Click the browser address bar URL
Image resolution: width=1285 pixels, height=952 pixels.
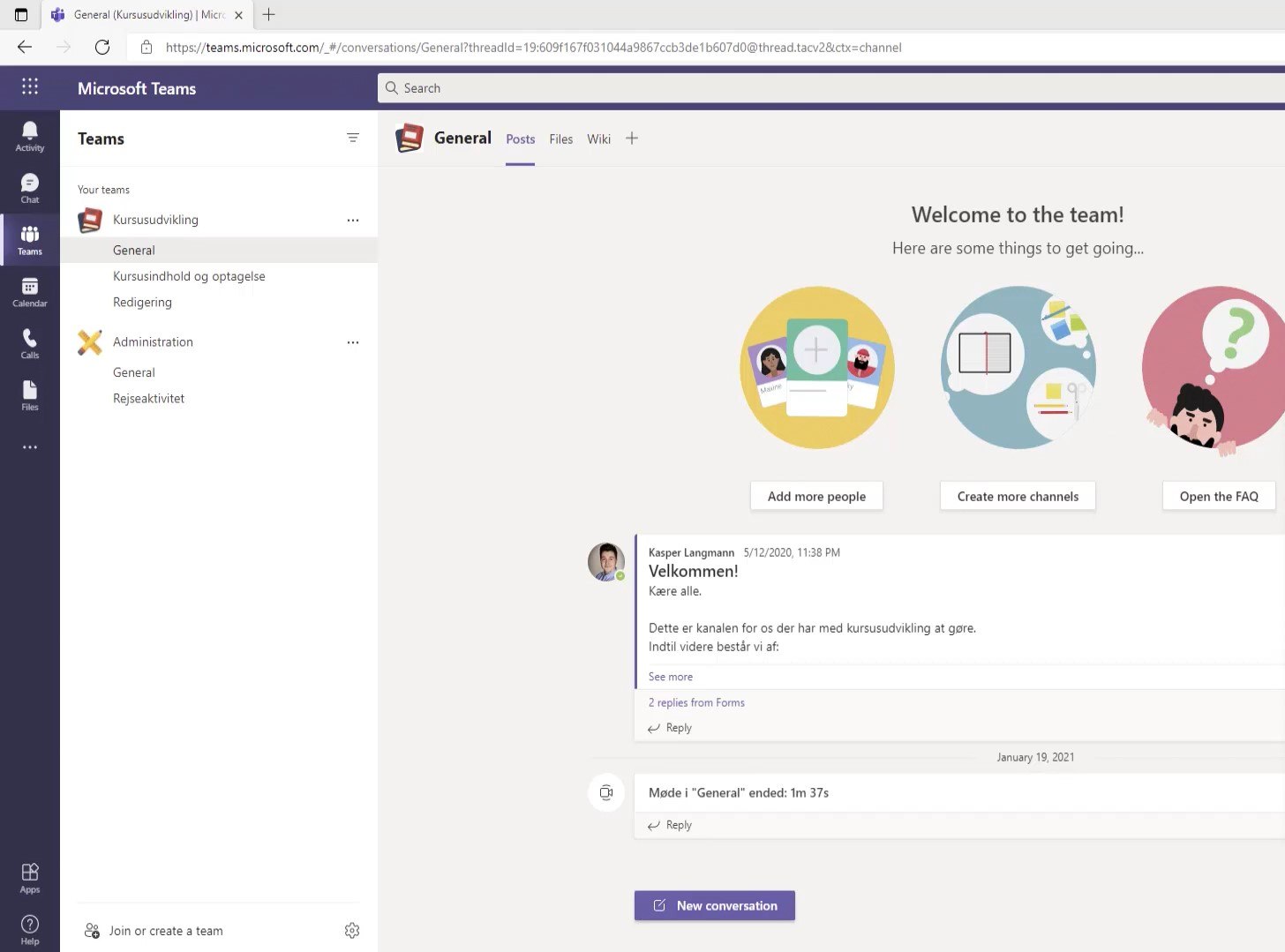(533, 48)
